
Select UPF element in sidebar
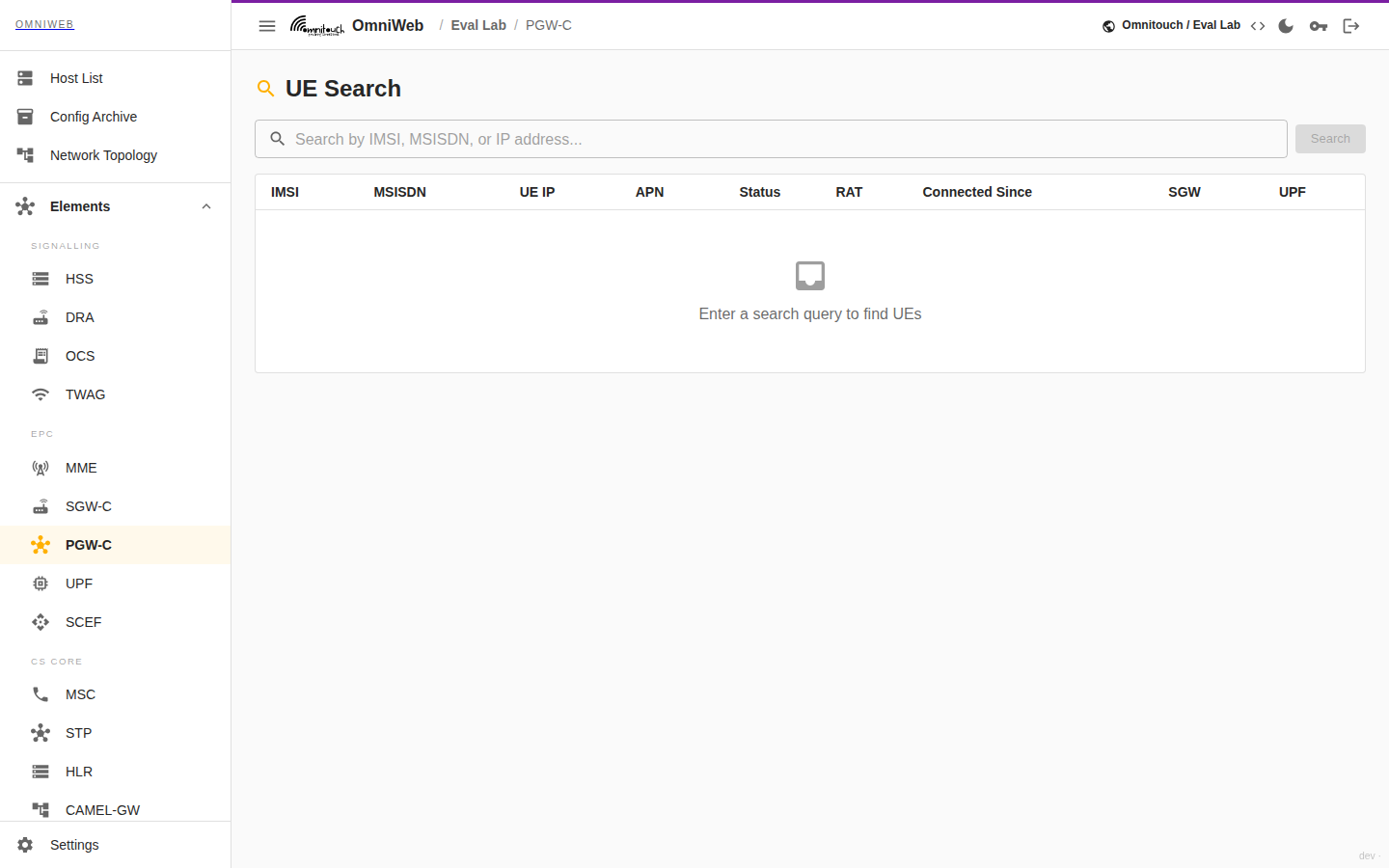[x=116, y=583]
